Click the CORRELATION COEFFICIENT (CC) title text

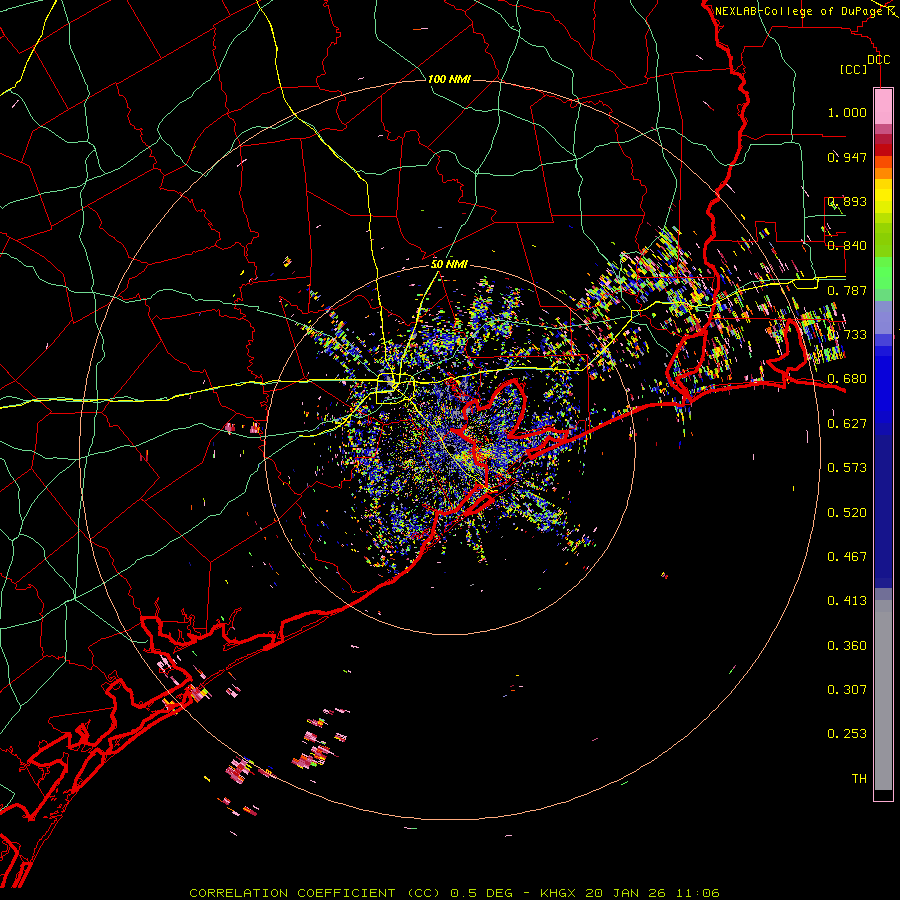point(314,893)
